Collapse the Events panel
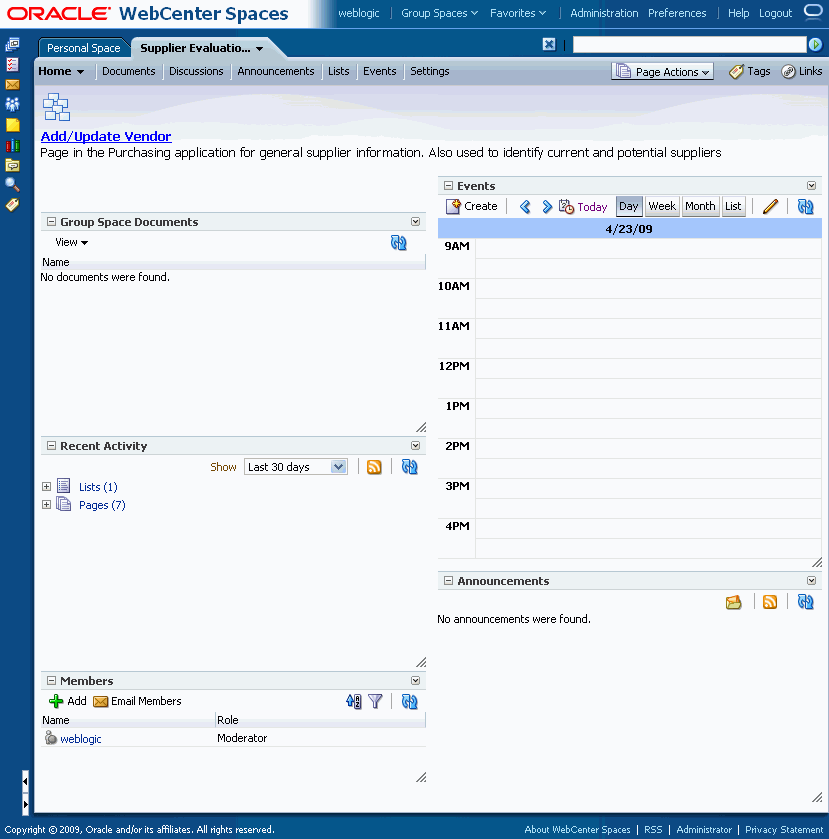 (x=448, y=186)
